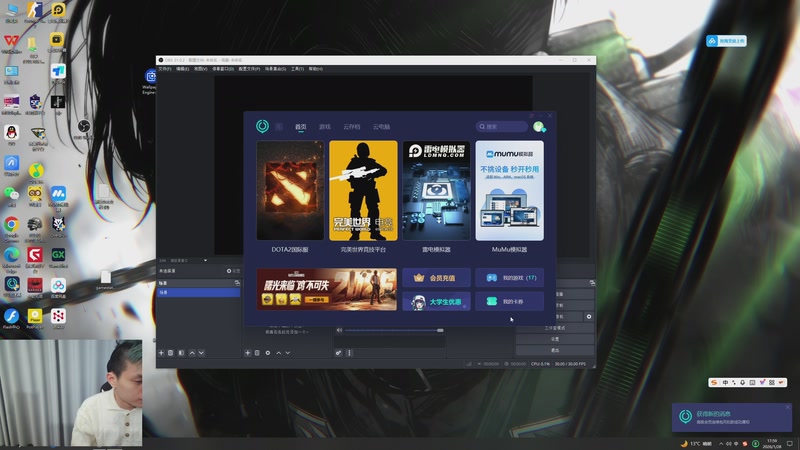This screenshot has height=450, width=800.
Task: Move scene up with the up arrow in Scenes dock
Action: [192, 353]
